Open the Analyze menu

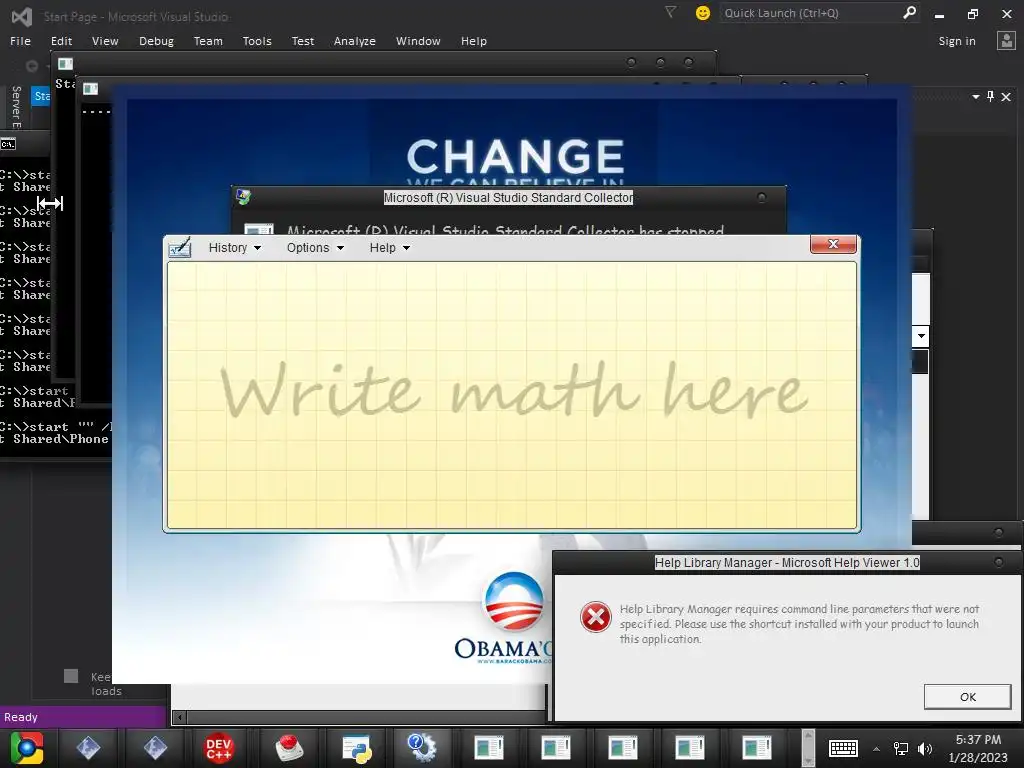click(355, 41)
